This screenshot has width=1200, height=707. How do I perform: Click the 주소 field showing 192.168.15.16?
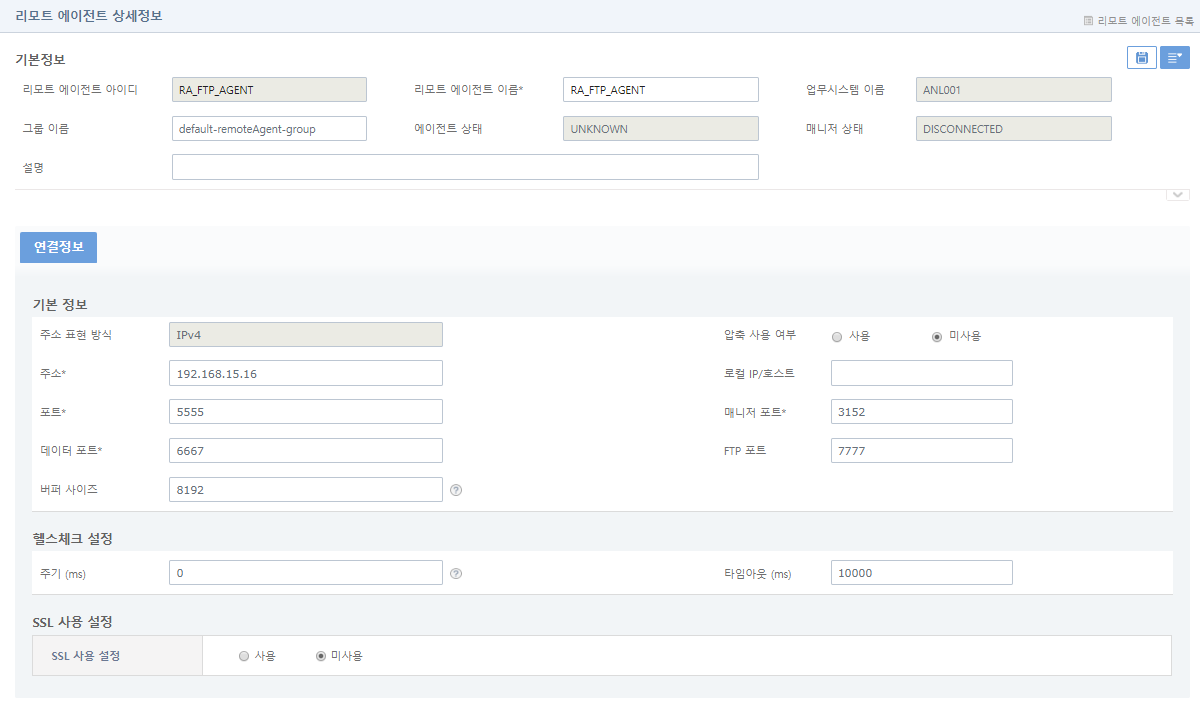306,373
